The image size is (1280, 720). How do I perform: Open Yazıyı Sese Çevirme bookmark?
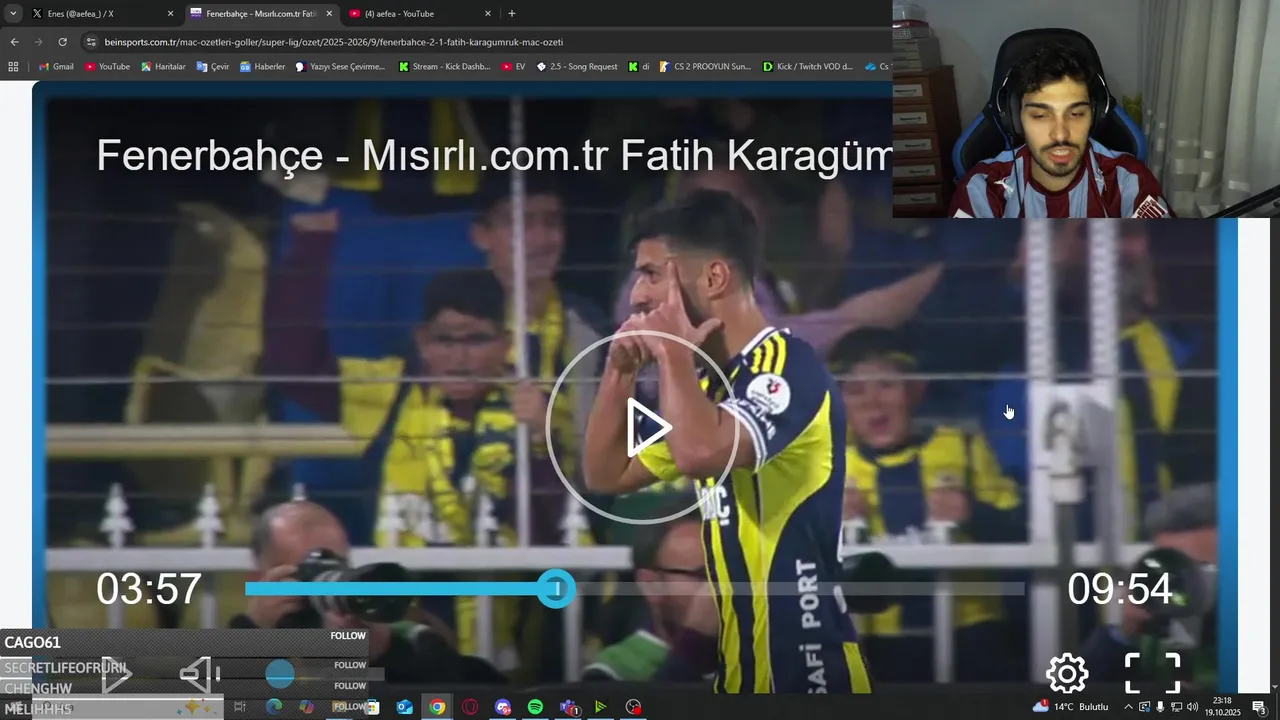tap(340, 67)
